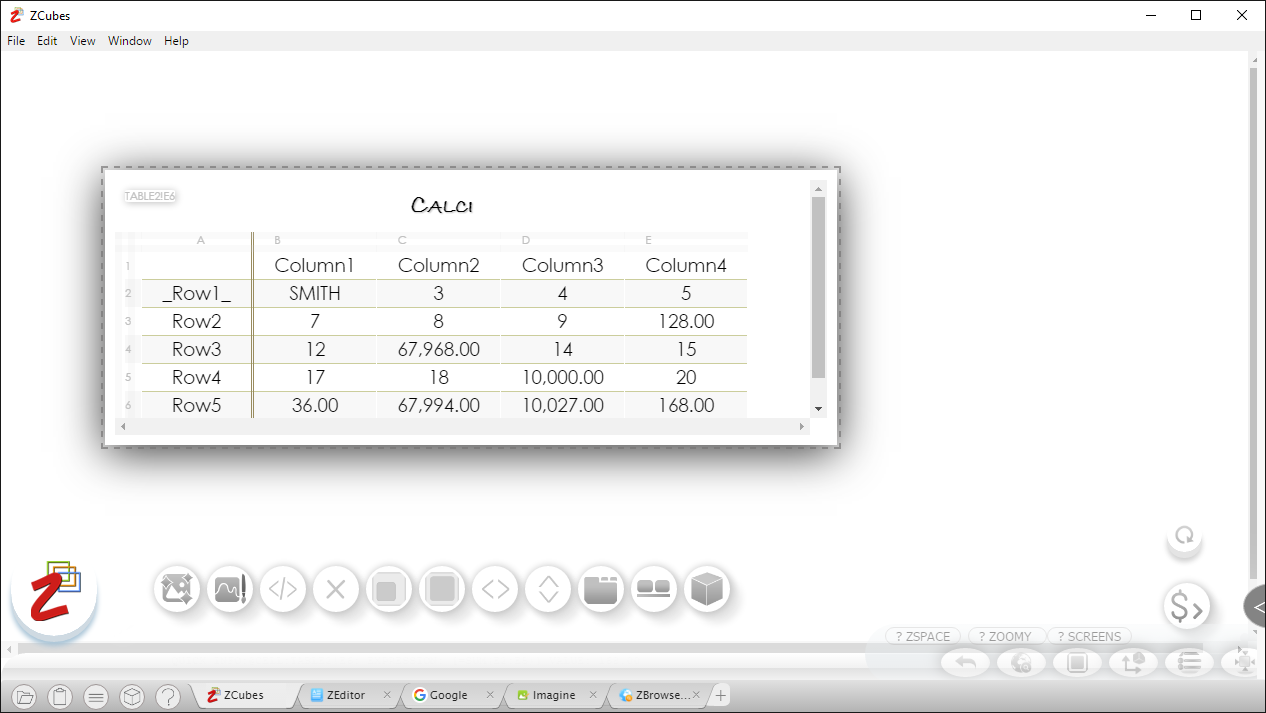
Task: Click the stop square icon at bottom right
Action: pyautogui.click(x=1077, y=662)
